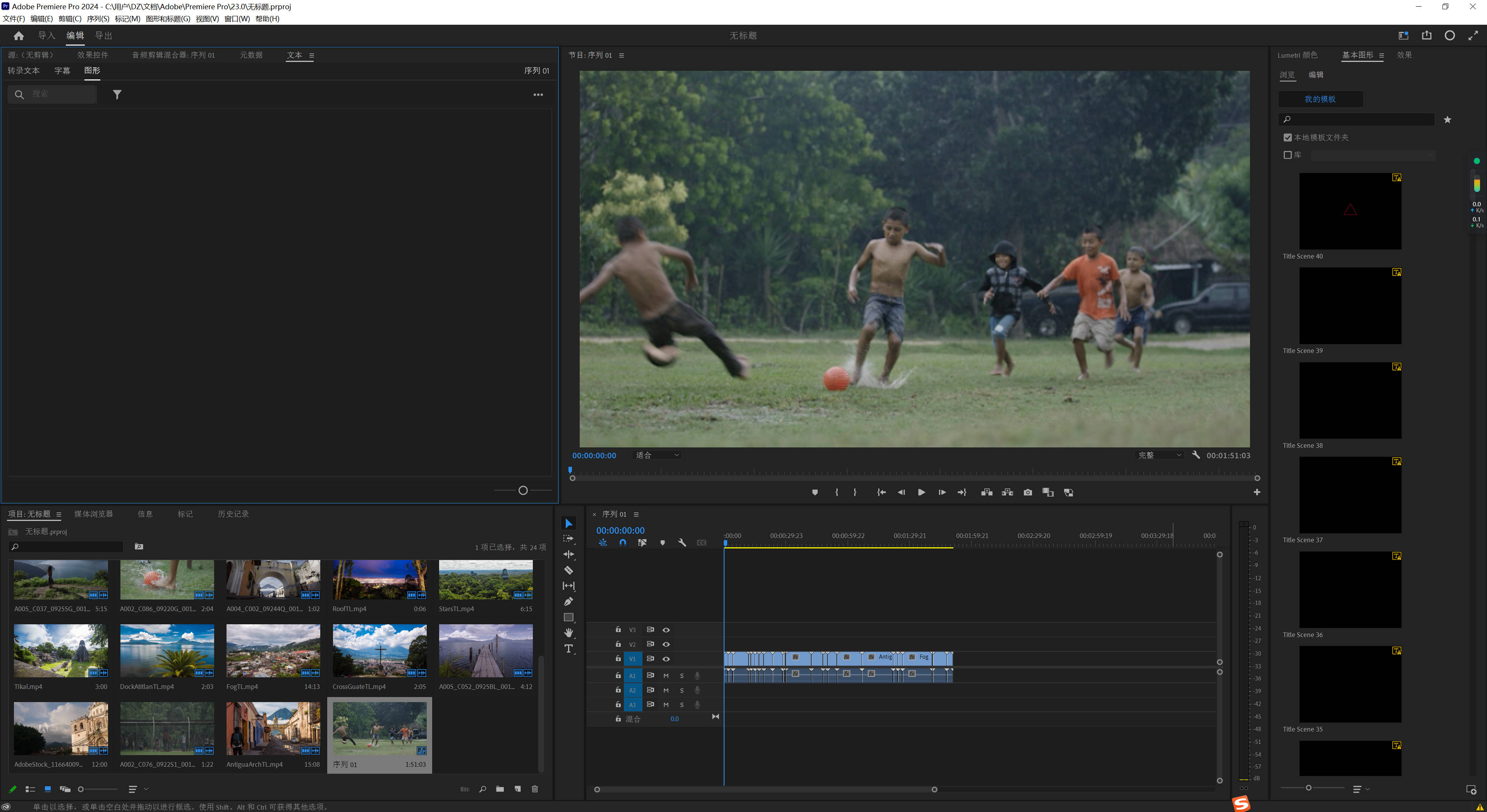Activate the Pen tool in the tools panel

coord(568,601)
